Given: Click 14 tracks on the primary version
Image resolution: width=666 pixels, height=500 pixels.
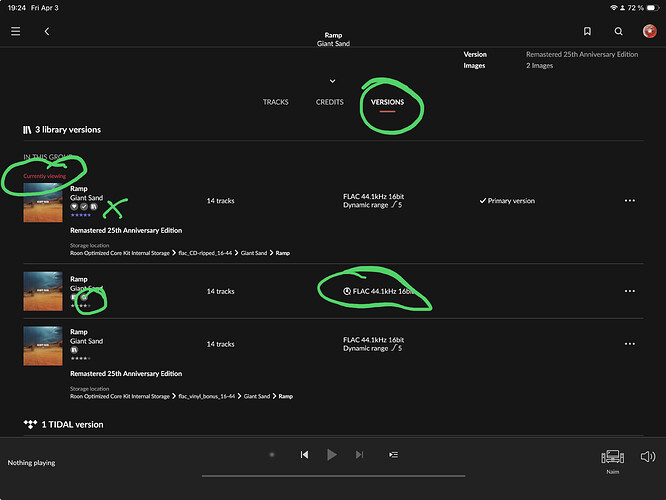Looking at the screenshot, I should point(220,201).
